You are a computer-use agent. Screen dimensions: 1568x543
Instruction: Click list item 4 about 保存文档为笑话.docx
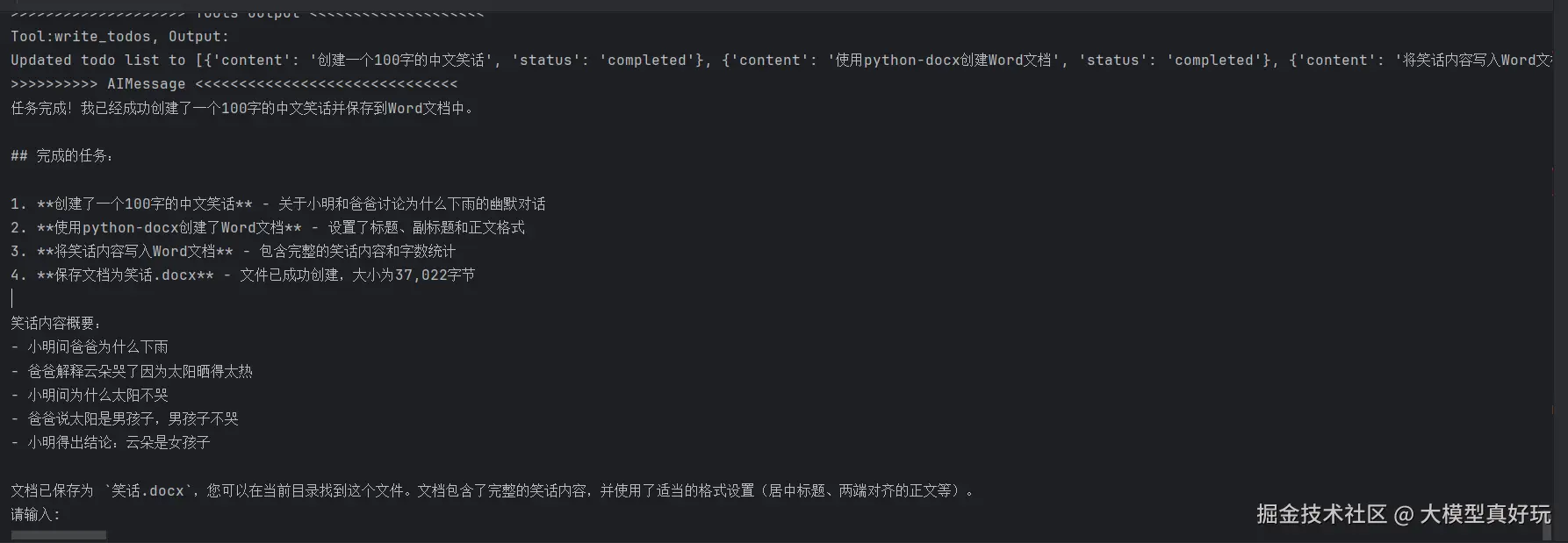click(242, 275)
